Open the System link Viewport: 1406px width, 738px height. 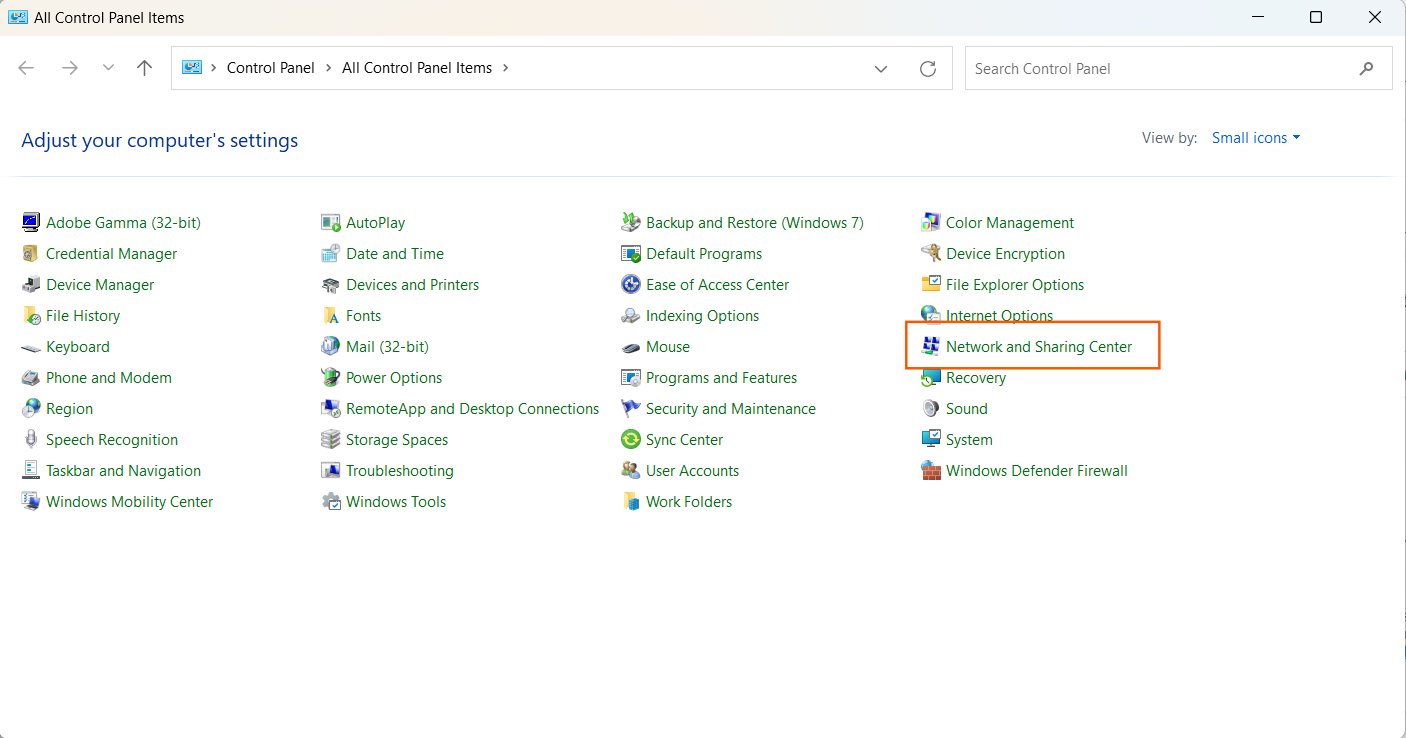click(x=969, y=439)
